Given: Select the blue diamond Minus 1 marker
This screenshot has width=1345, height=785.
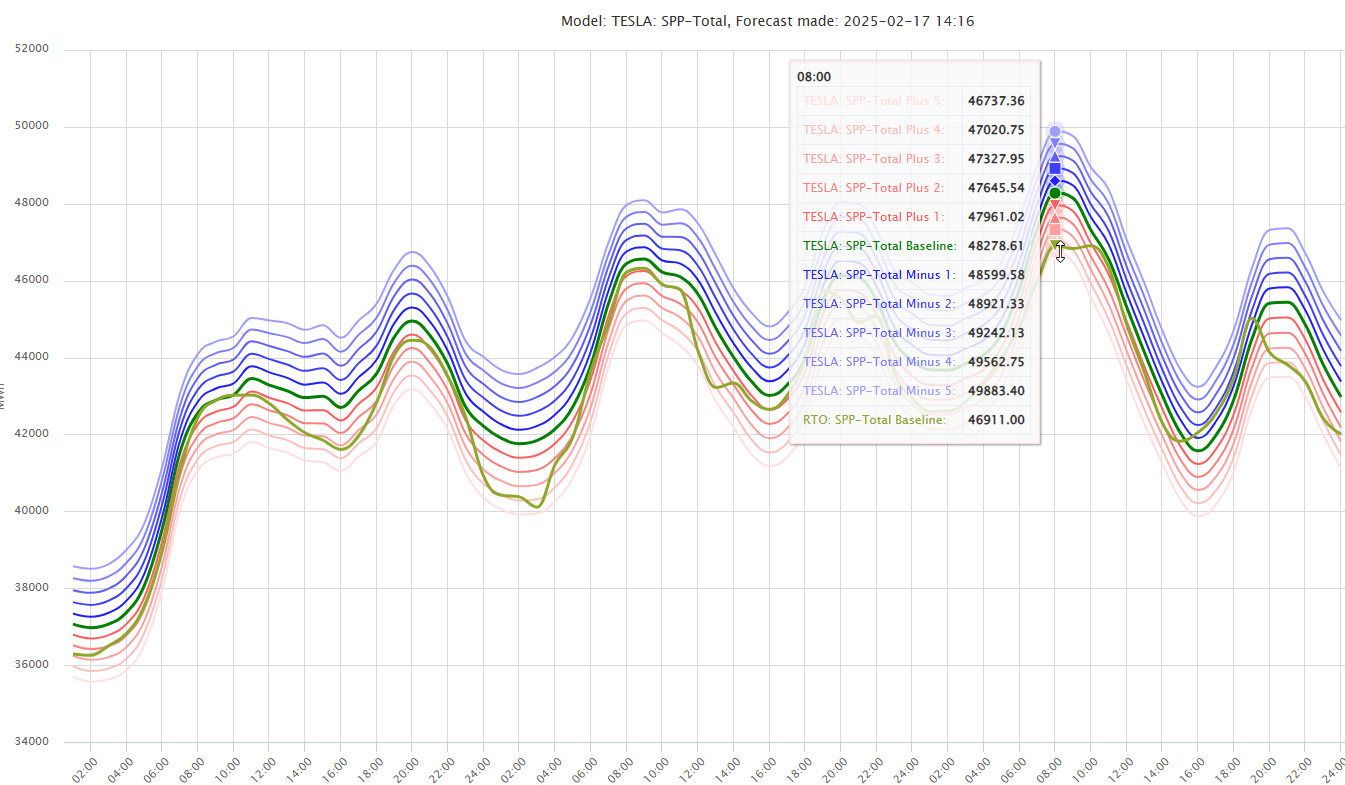Looking at the screenshot, I should (x=1055, y=181).
